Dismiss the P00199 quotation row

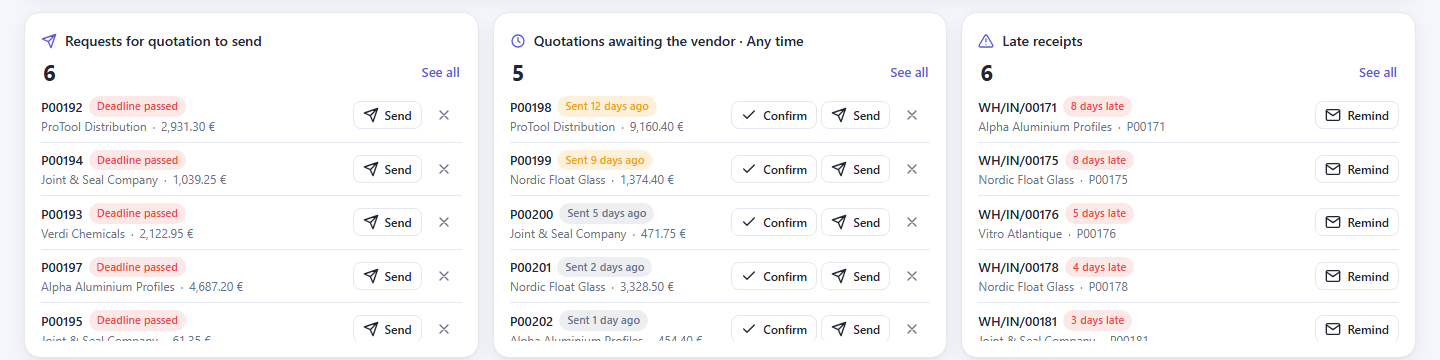click(912, 169)
